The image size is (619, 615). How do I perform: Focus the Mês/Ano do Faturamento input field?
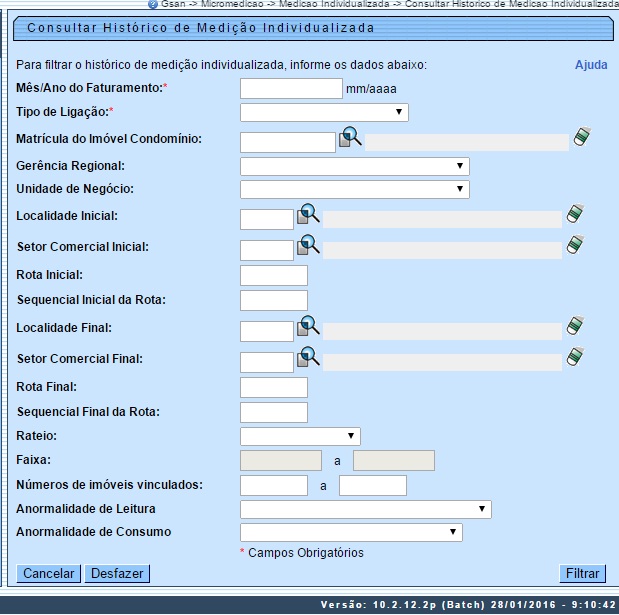click(292, 89)
